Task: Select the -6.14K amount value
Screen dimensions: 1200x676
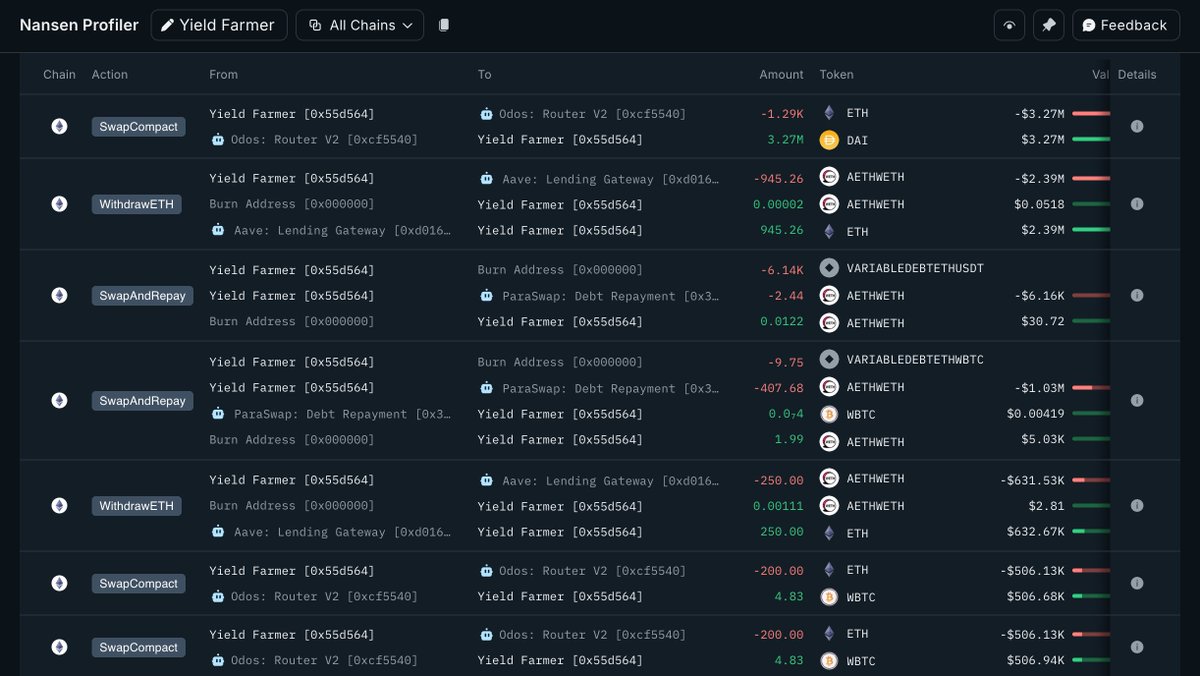Action: point(782,270)
